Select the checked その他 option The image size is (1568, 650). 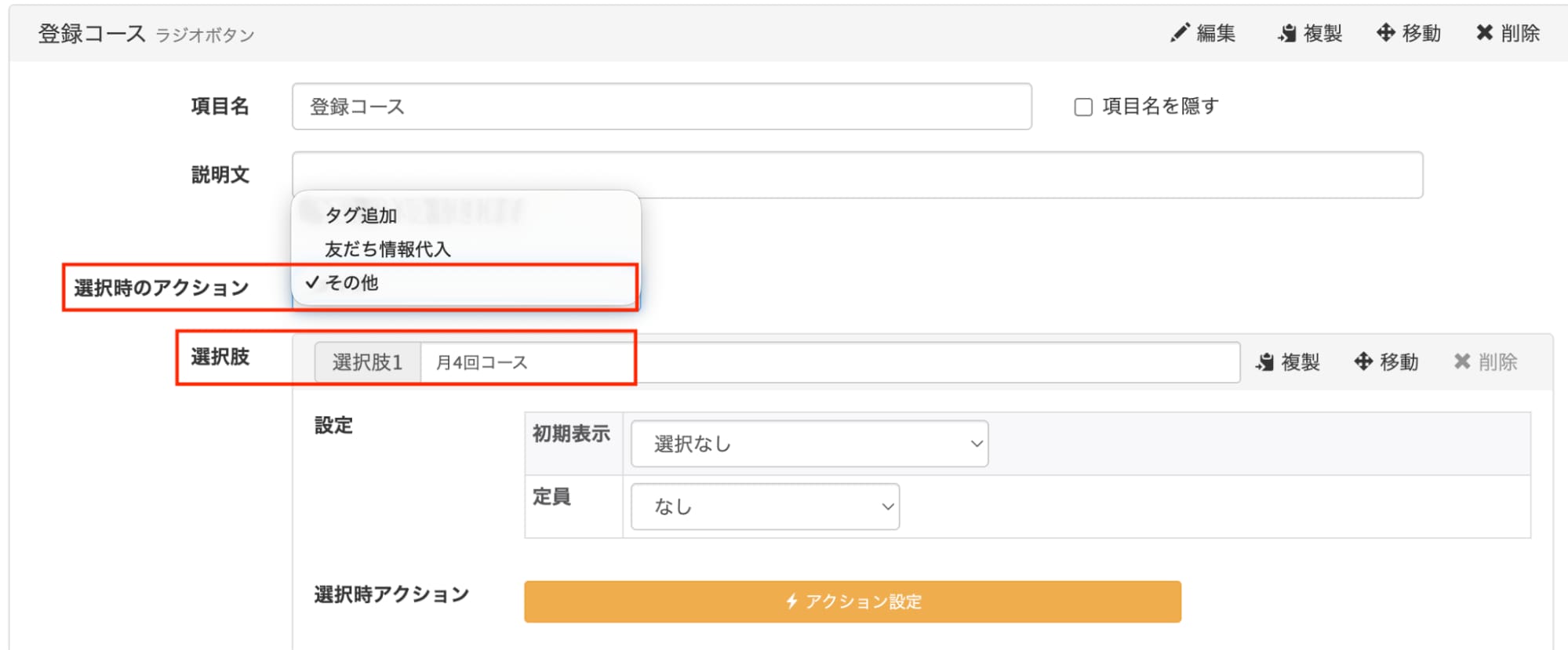click(x=351, y=283)
